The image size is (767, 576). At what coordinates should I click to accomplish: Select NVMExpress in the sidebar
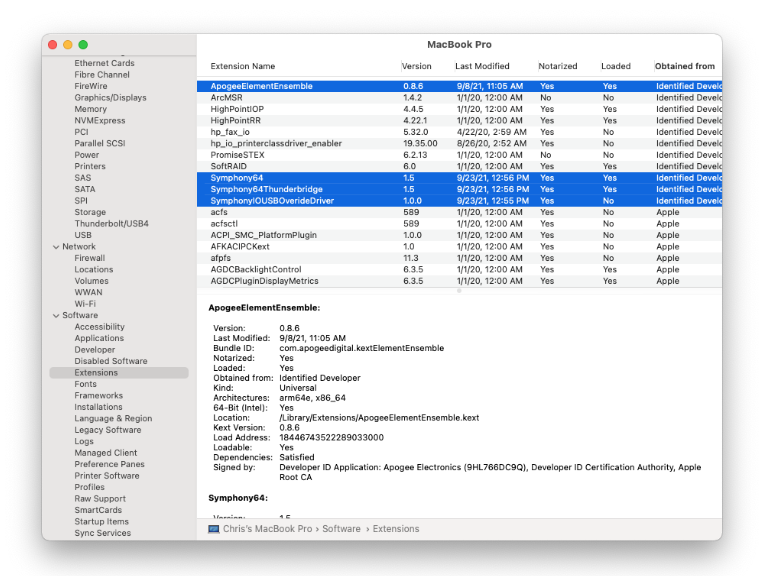coord(100,120)
